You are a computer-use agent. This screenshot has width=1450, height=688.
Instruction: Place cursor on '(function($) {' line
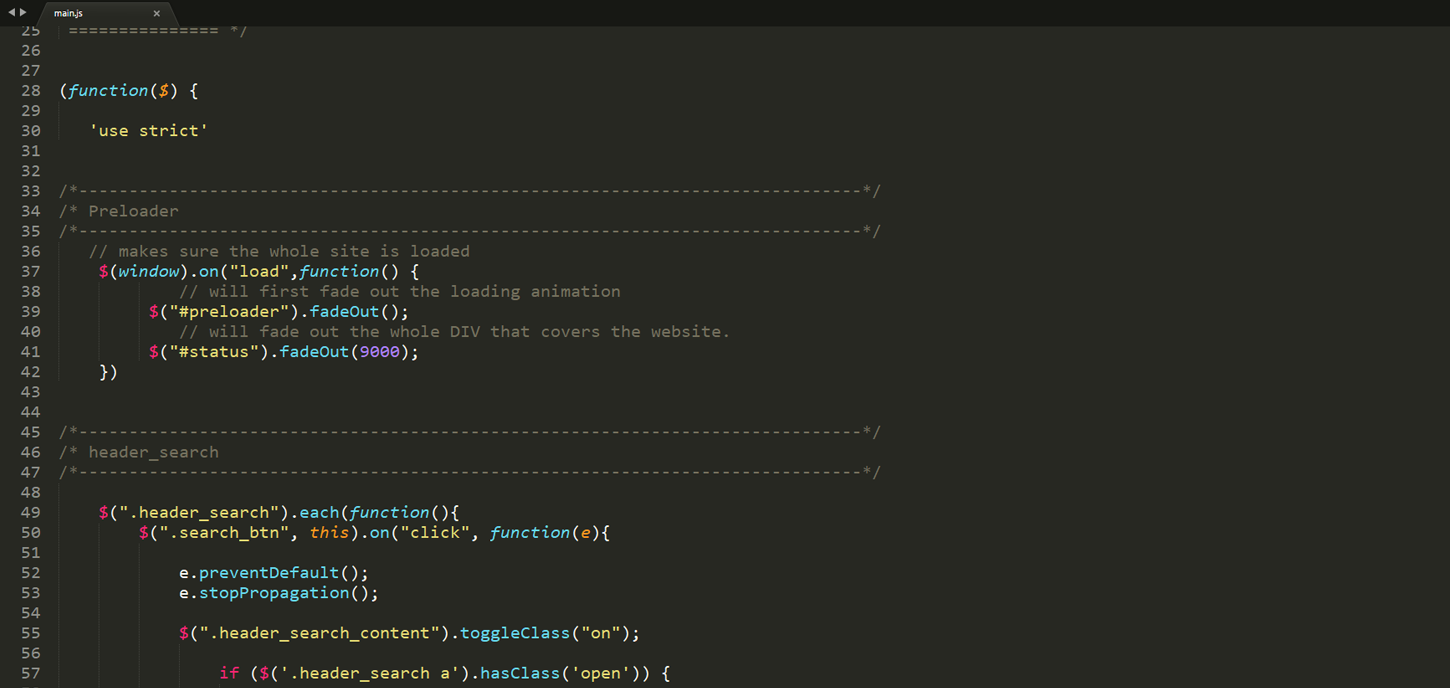coord(129,91)
